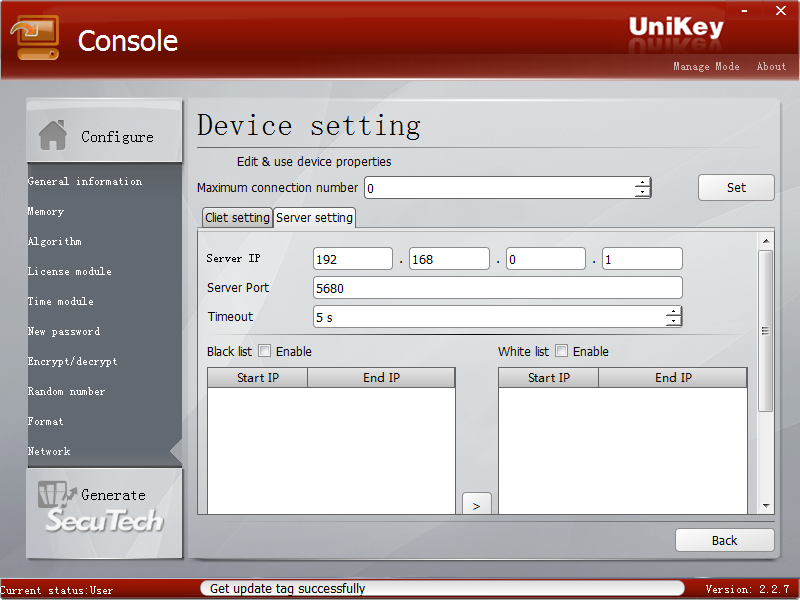The width and height of the screenshot is (800, 600).
Task: Enable the White list checkbox
Action: coord(561,351)
